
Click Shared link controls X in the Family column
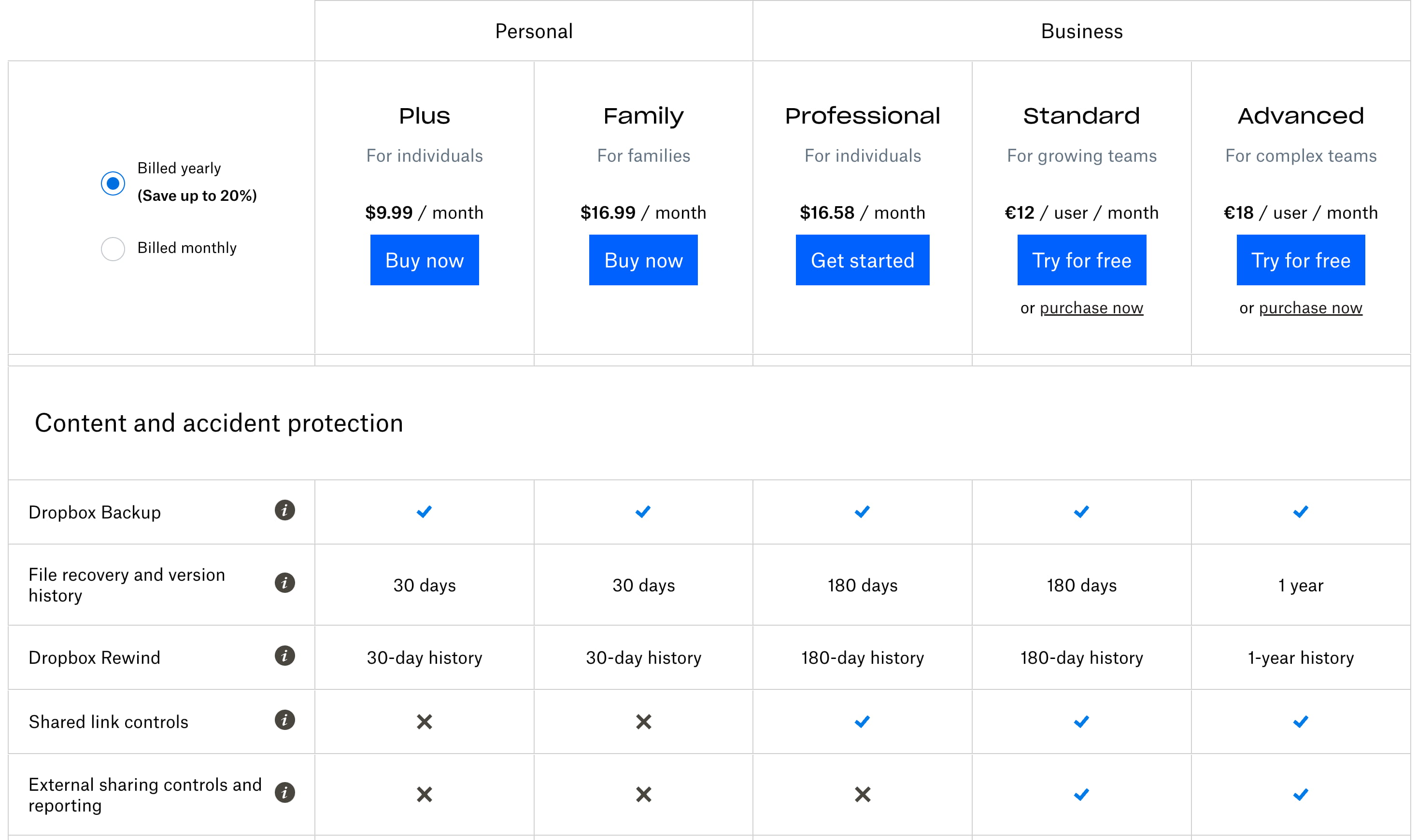pyautogui.click(x=643, y=722)
